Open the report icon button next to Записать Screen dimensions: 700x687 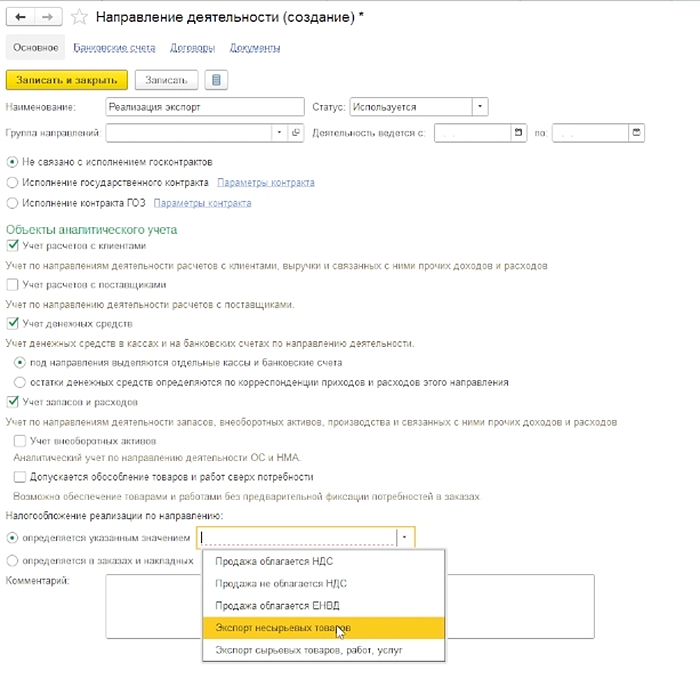(216, 80)
